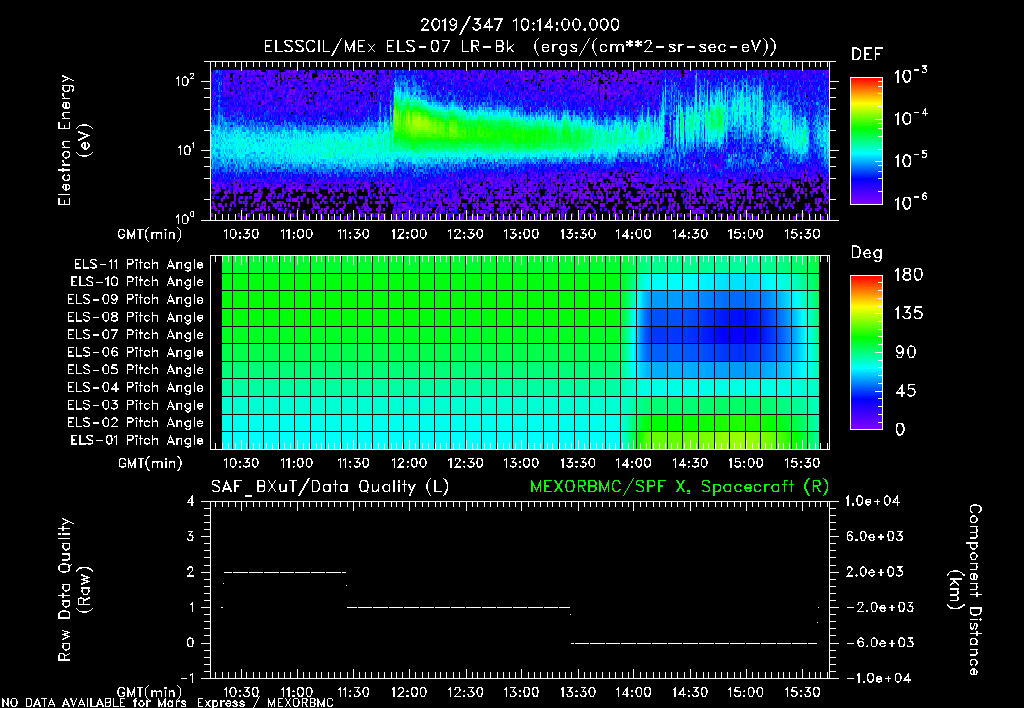Viewport: 1024px width, 708px height.
Task: Select ELS-05 Pitch Angle row label
Action: click(x=136, y=370)
